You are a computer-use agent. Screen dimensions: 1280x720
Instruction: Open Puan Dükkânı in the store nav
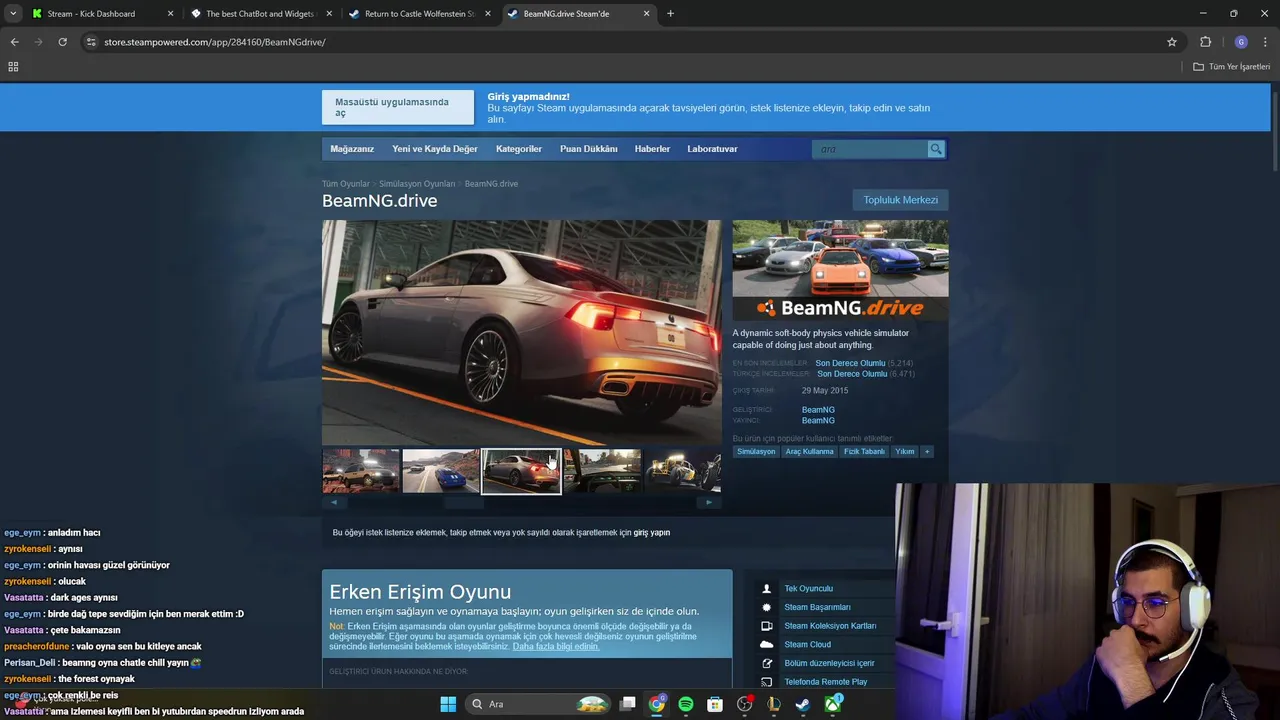589,149
